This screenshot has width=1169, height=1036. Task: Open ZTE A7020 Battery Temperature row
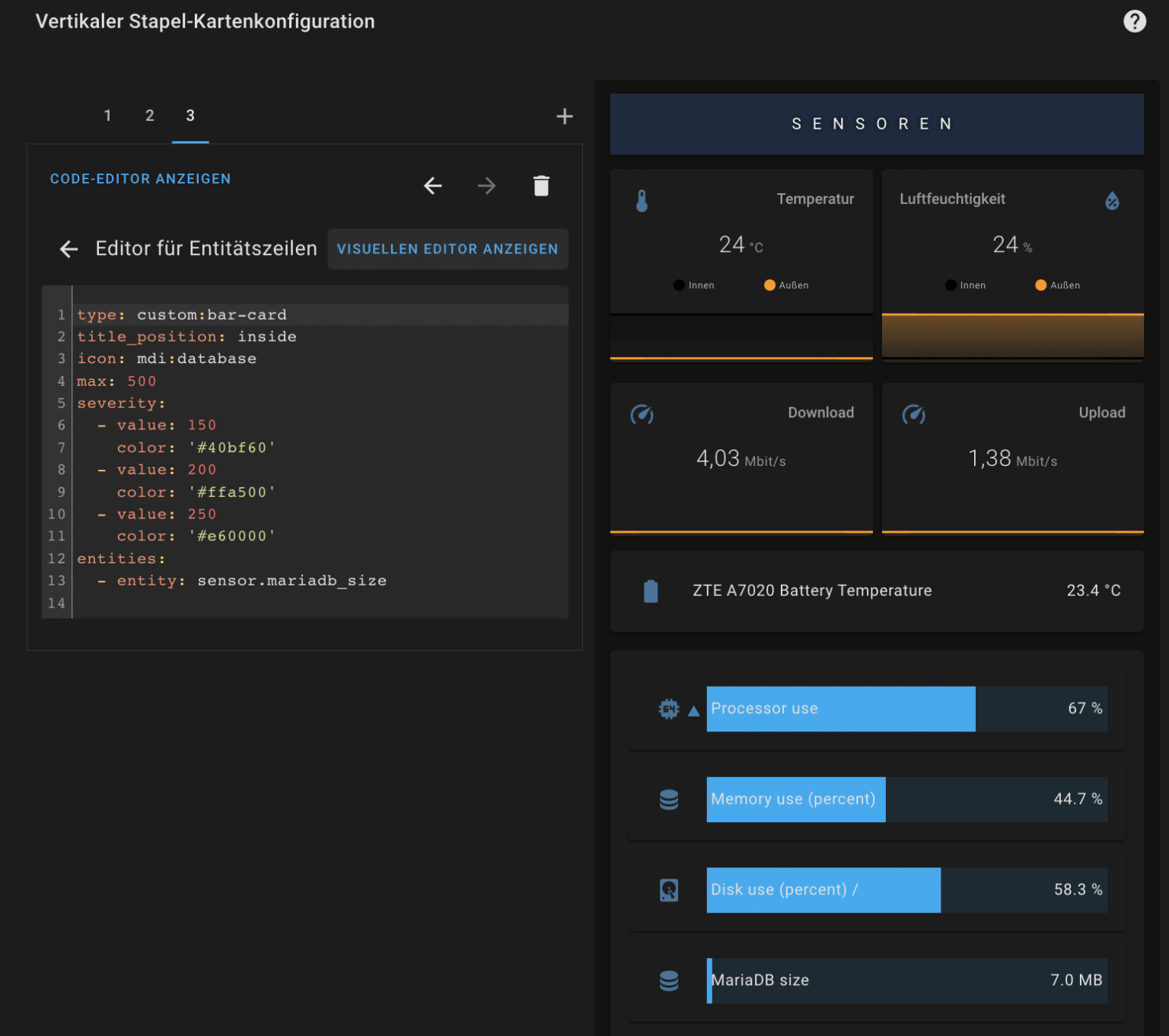coord(877,591)
